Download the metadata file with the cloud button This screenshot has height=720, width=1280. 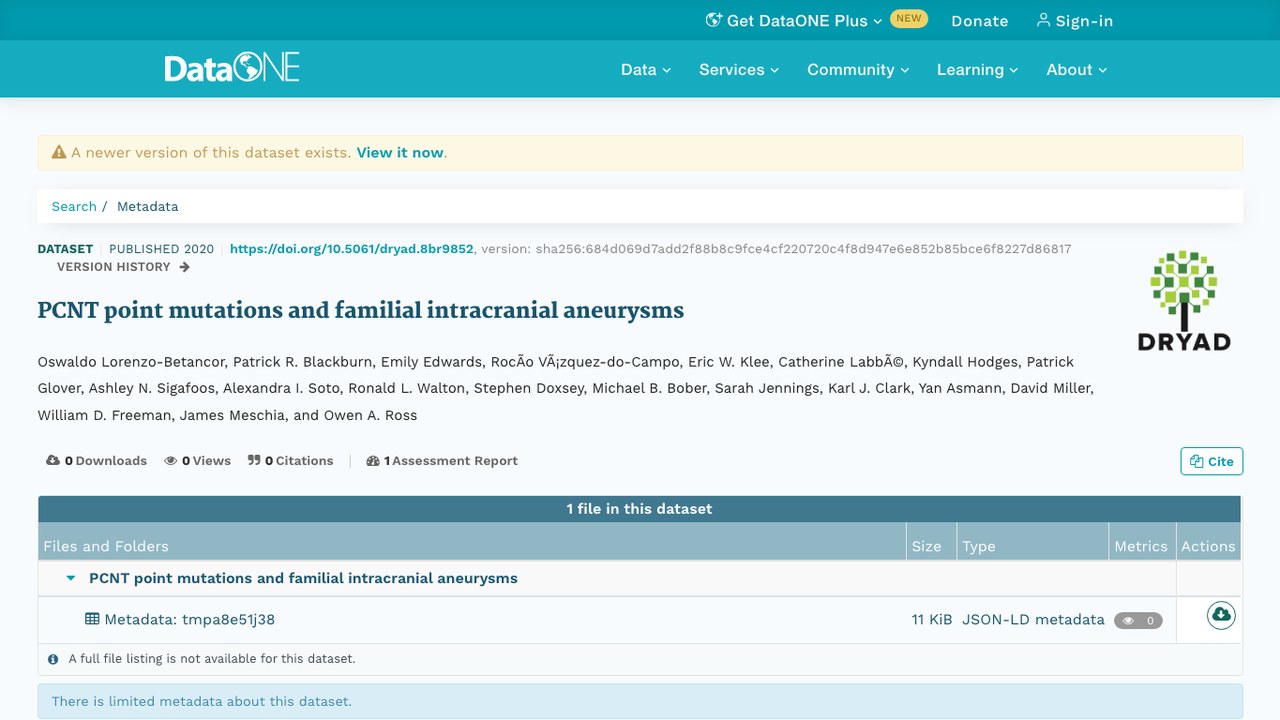[1220, 615]
